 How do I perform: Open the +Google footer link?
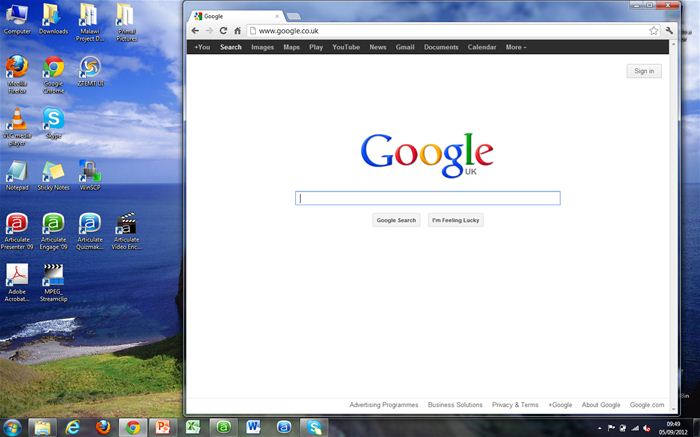point(560,405)
